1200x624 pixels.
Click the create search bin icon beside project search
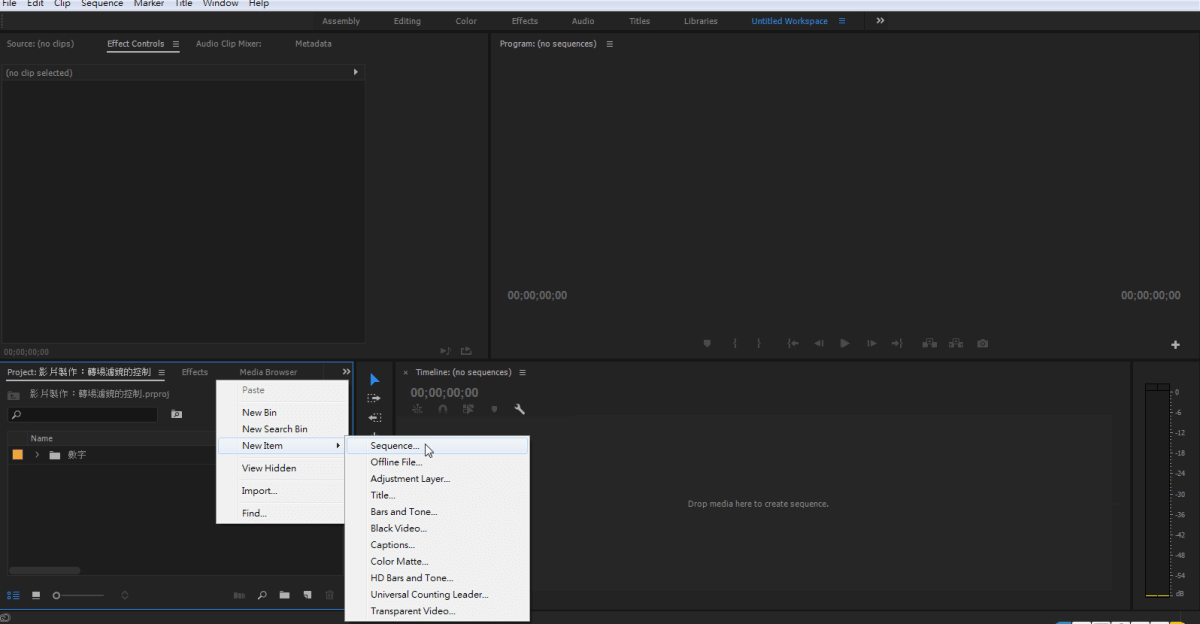(177, 414)
